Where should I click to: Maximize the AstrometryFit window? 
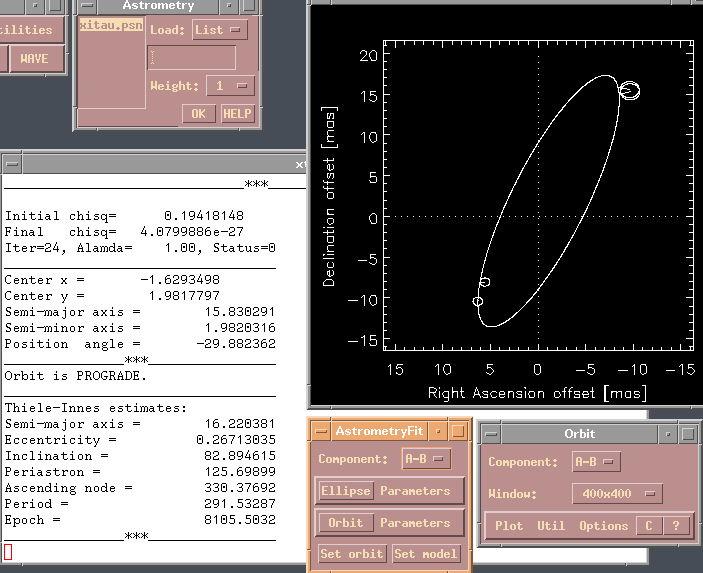[x=458, y=431]
